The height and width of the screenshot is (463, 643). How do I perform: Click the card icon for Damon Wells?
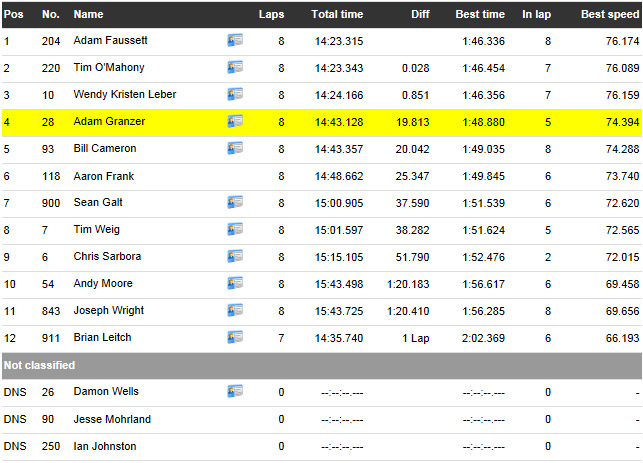(x=235, y=392)
